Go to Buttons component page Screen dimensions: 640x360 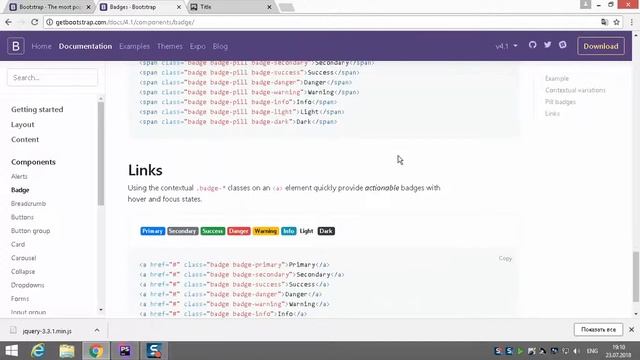pyautogui.click(x=22, y=217)
